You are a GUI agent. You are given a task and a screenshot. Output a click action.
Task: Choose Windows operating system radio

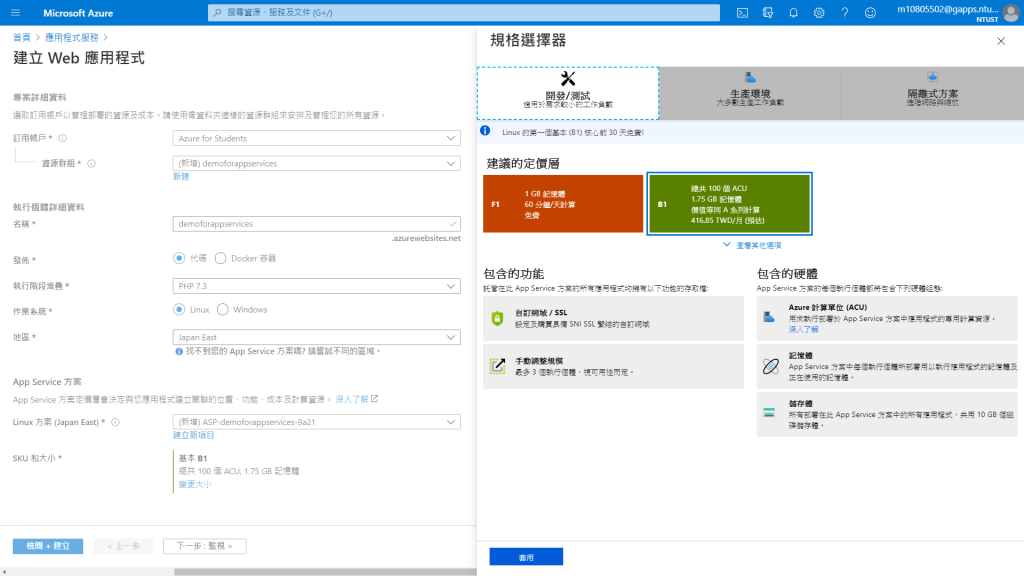pos(223,310)
